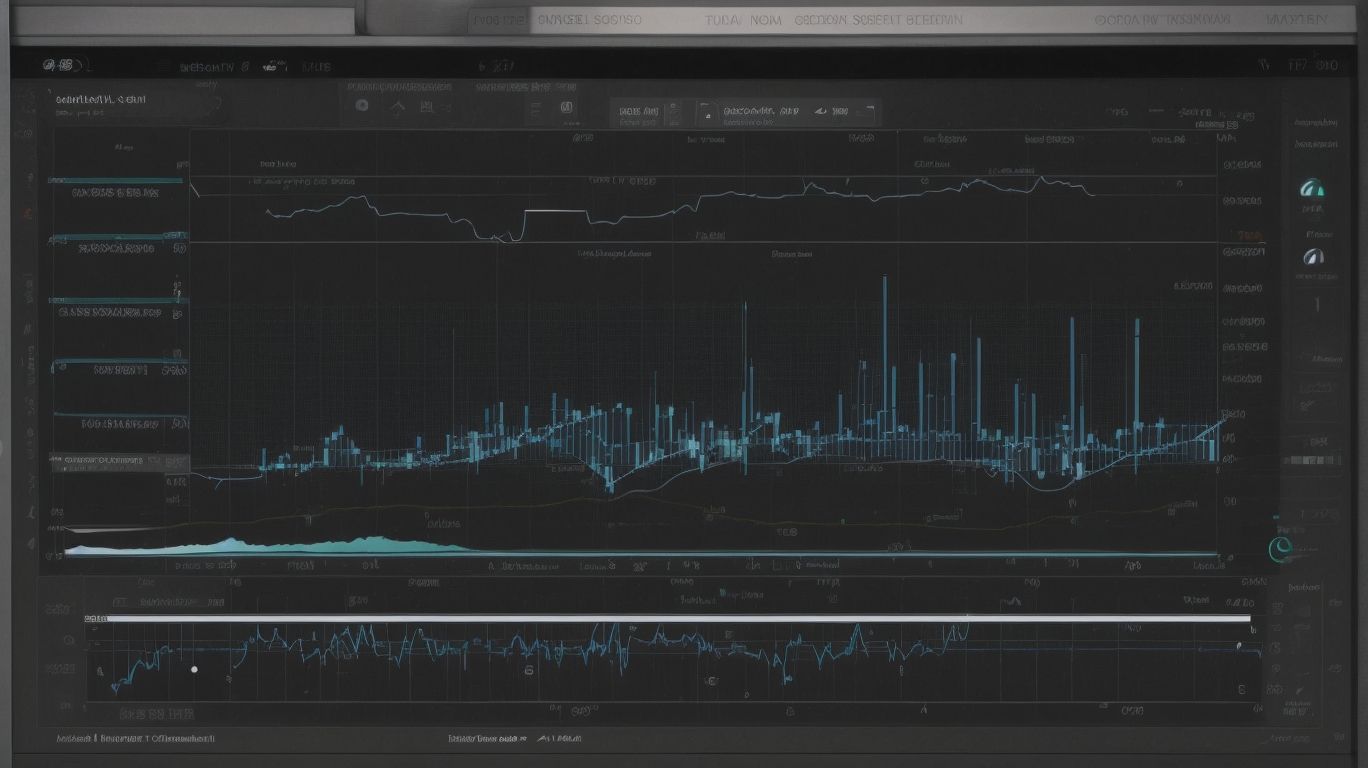Click the round record icon in the chart toolbar

tap(362, 106)
